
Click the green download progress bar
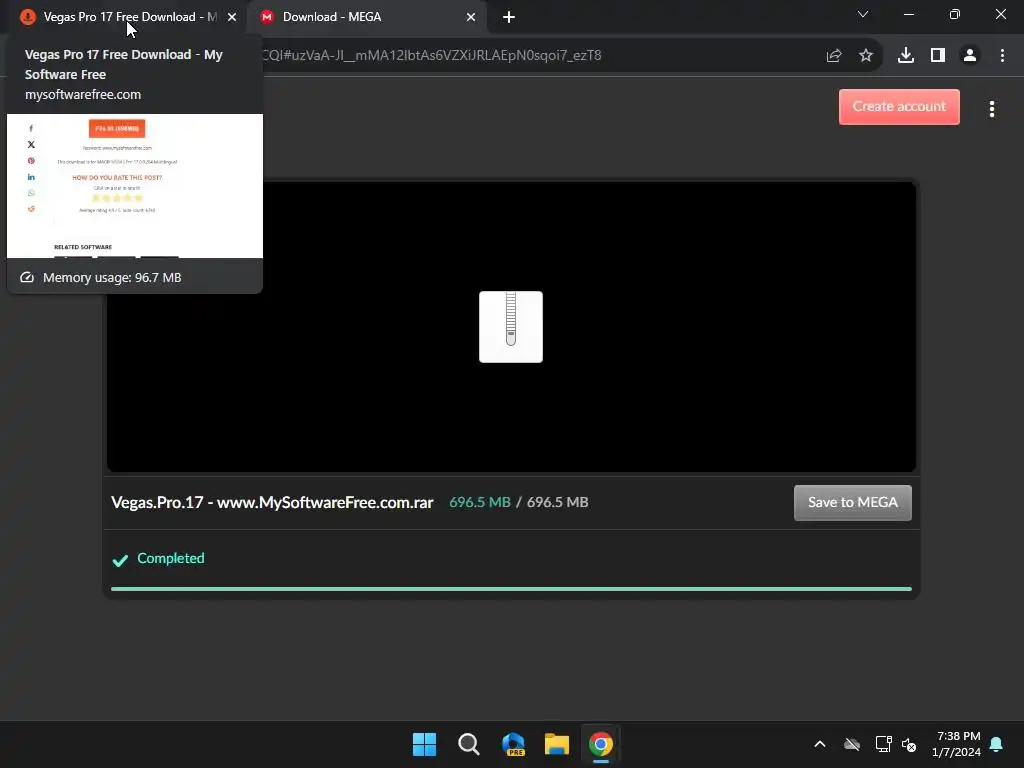(511, 589)
